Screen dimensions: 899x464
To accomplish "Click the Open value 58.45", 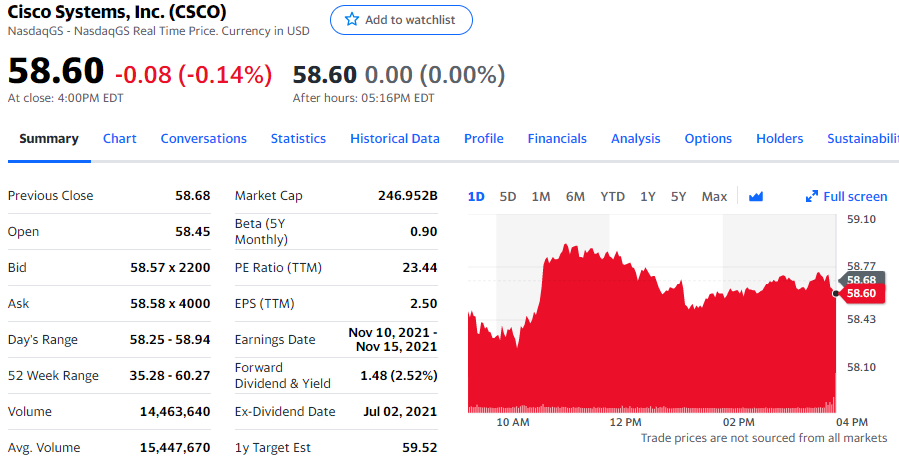I will coord(193,232).
